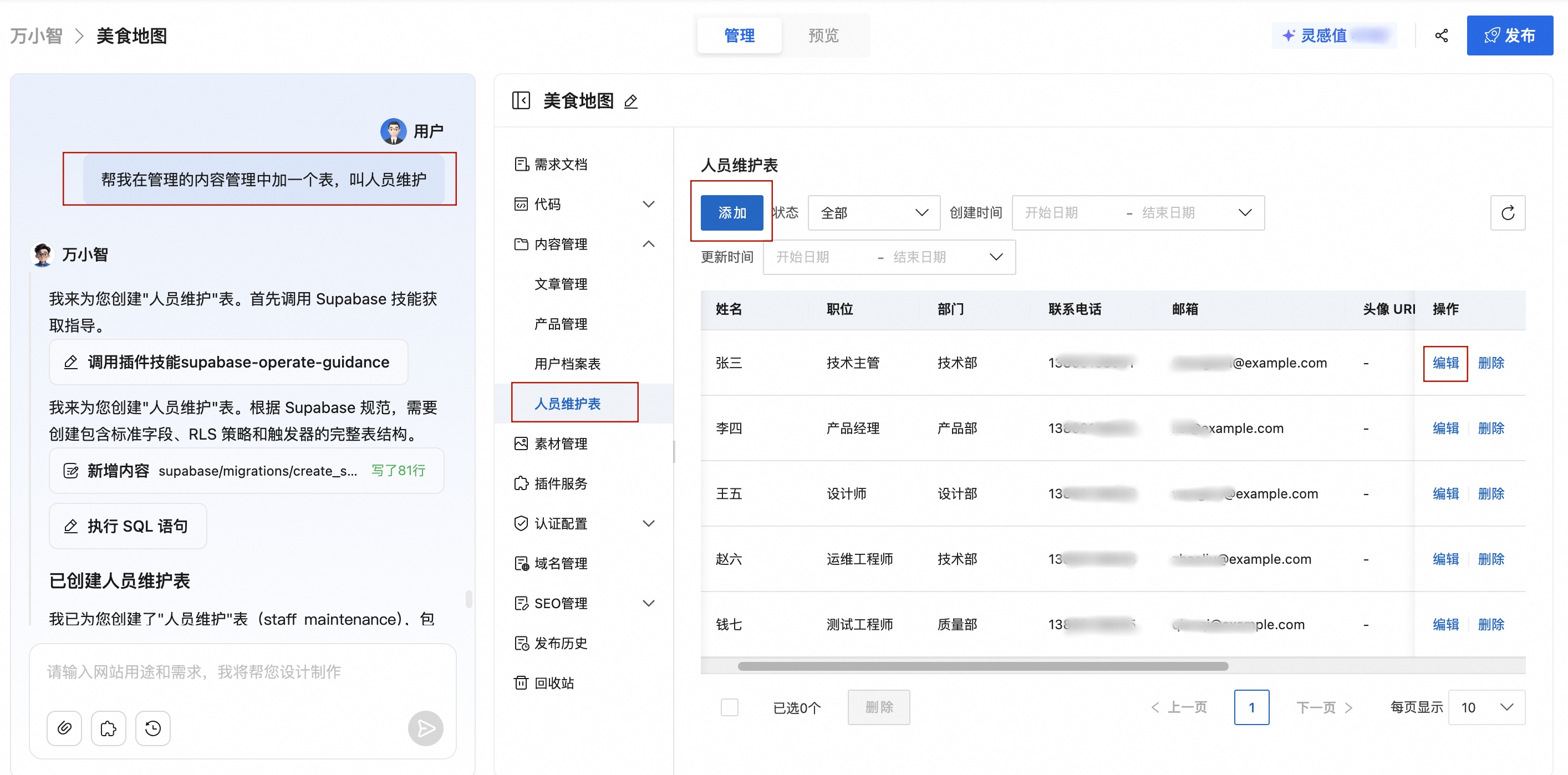This screenshot has height=775, width=1568.
Task: Refresh the 人员维护表 data
Action: [1508, 212]
